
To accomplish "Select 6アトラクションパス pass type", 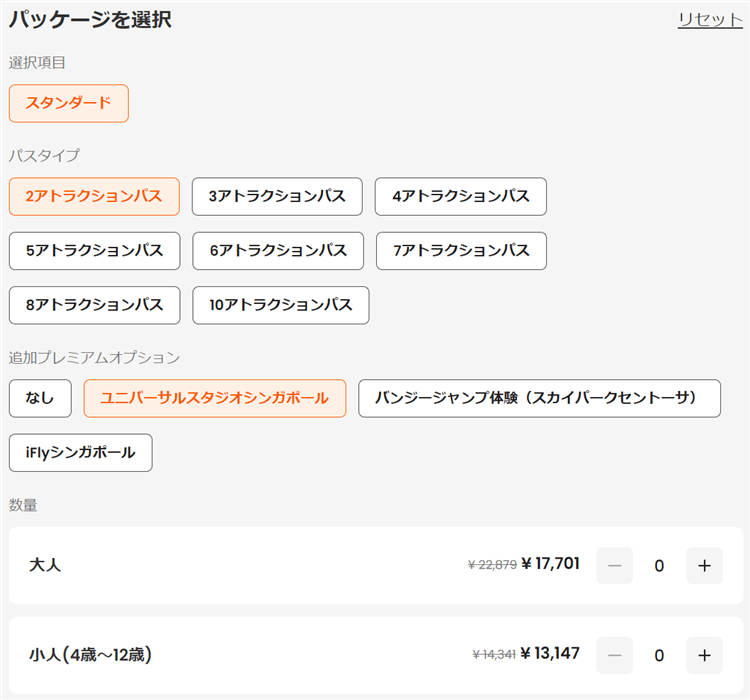I will click(278, 251).
